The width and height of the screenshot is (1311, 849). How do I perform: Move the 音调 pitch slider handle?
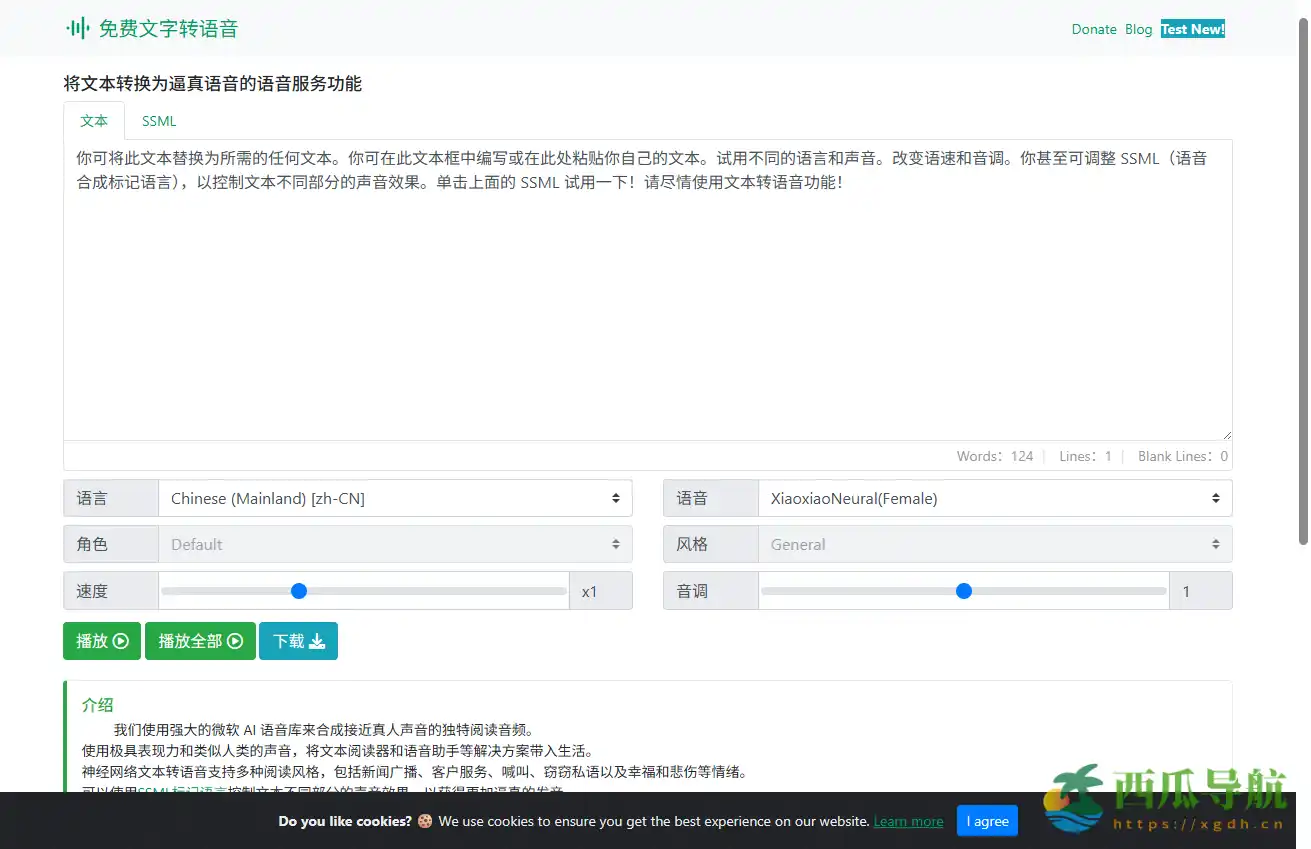pos(963,590)
